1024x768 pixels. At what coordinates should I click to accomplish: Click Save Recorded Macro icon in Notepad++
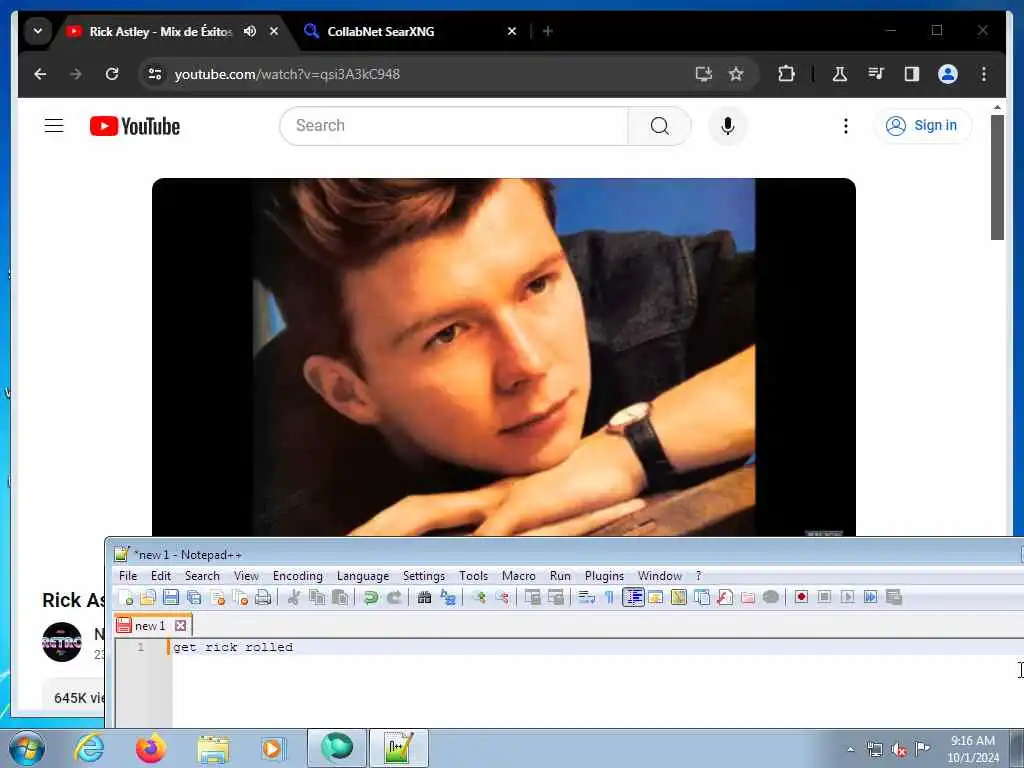(893, 597)
